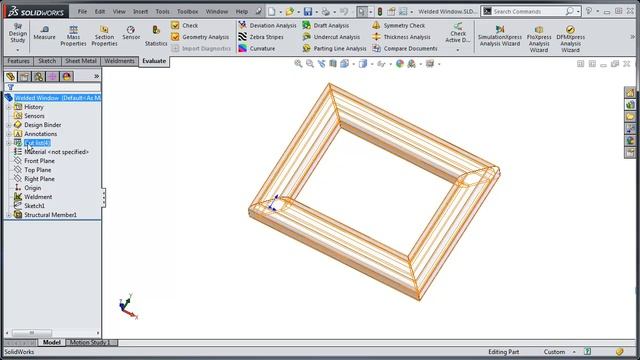Switch to the Sketch tab
Screen dimensions: 640x360
[x=47, y=61]
